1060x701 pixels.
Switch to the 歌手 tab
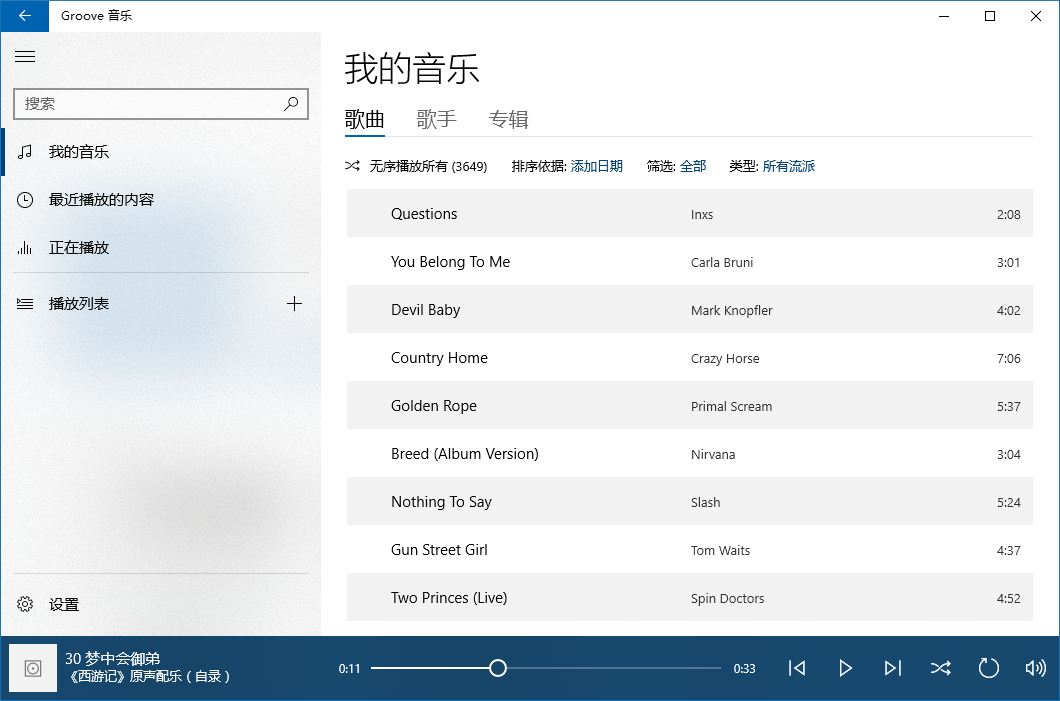pyautogui.click(x=436, y=120)
